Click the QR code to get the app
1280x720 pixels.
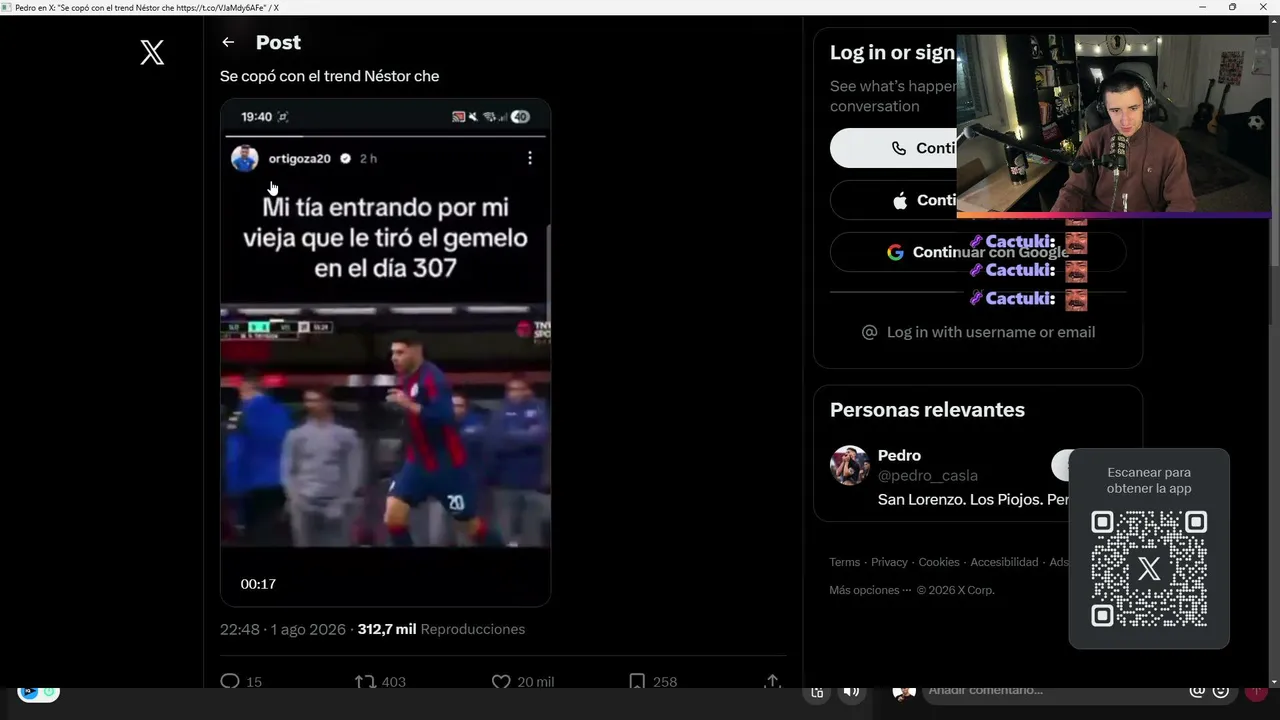tap(1149, 569)
